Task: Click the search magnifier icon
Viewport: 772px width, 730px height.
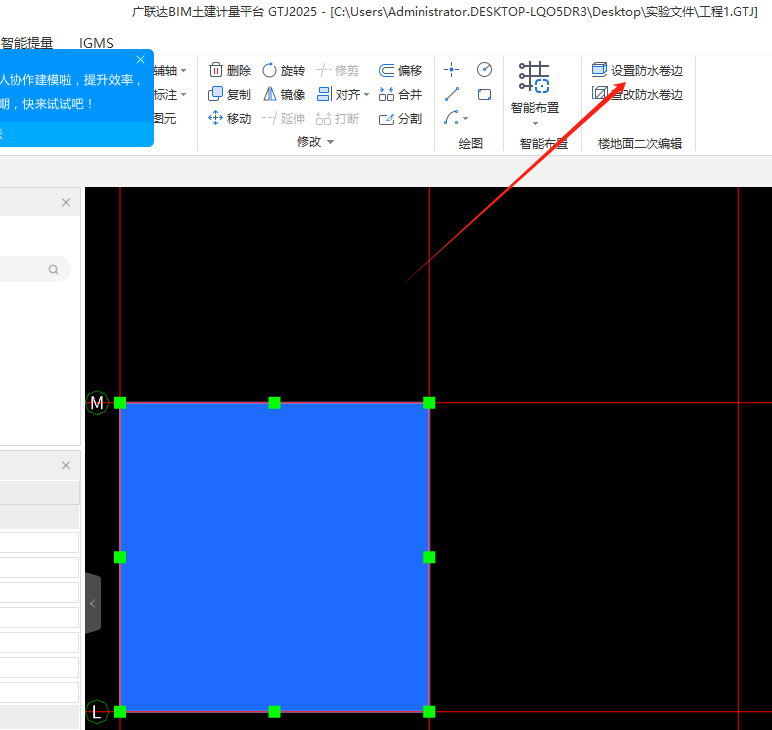Action: pyautogui.click(x=53, y=269)
